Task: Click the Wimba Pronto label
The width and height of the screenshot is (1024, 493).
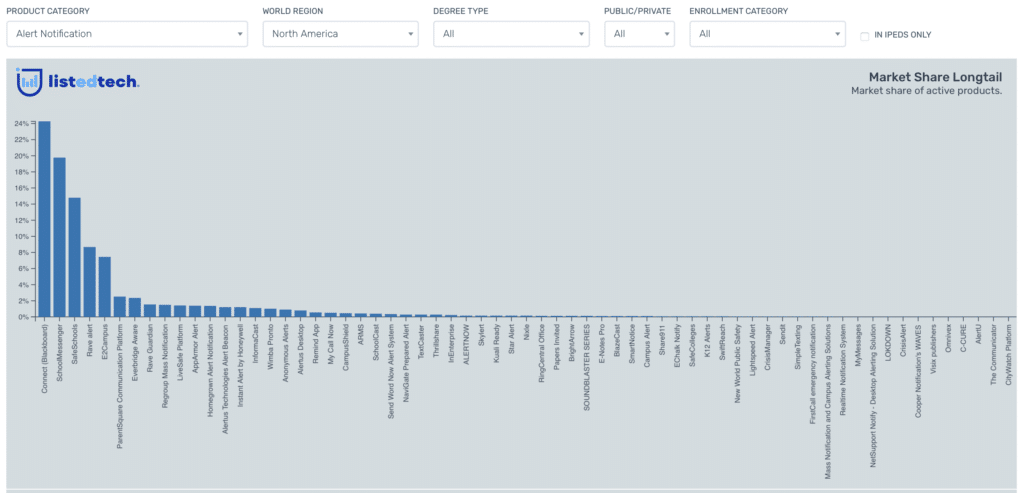Action: [270, 347]
